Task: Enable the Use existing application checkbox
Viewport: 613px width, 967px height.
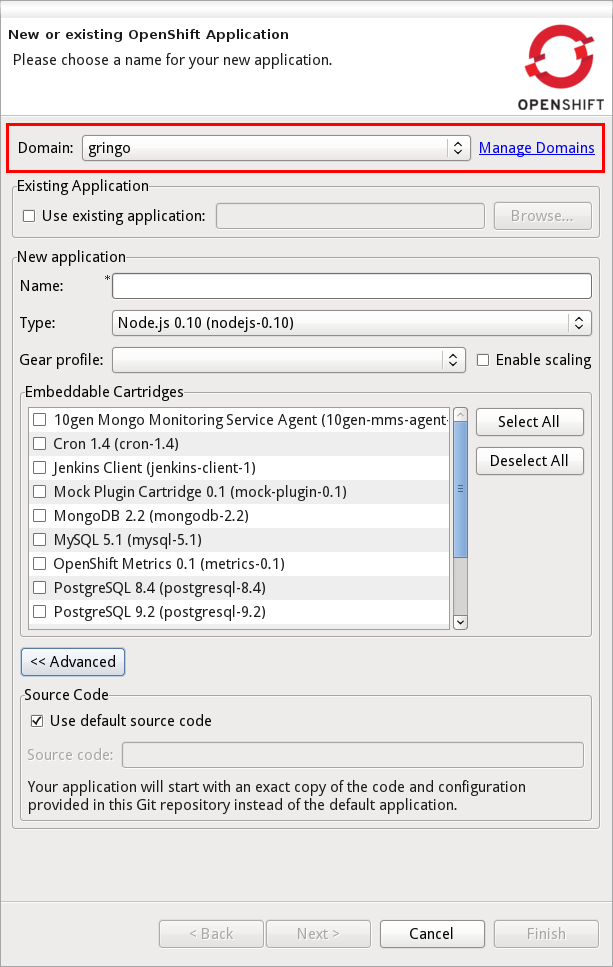Action: pos(29,216)
